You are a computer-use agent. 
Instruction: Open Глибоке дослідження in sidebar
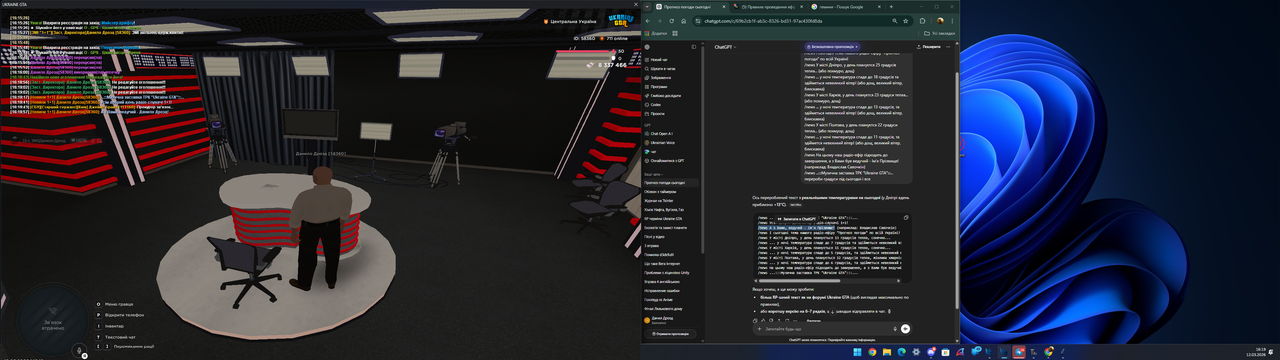[672, 95]
